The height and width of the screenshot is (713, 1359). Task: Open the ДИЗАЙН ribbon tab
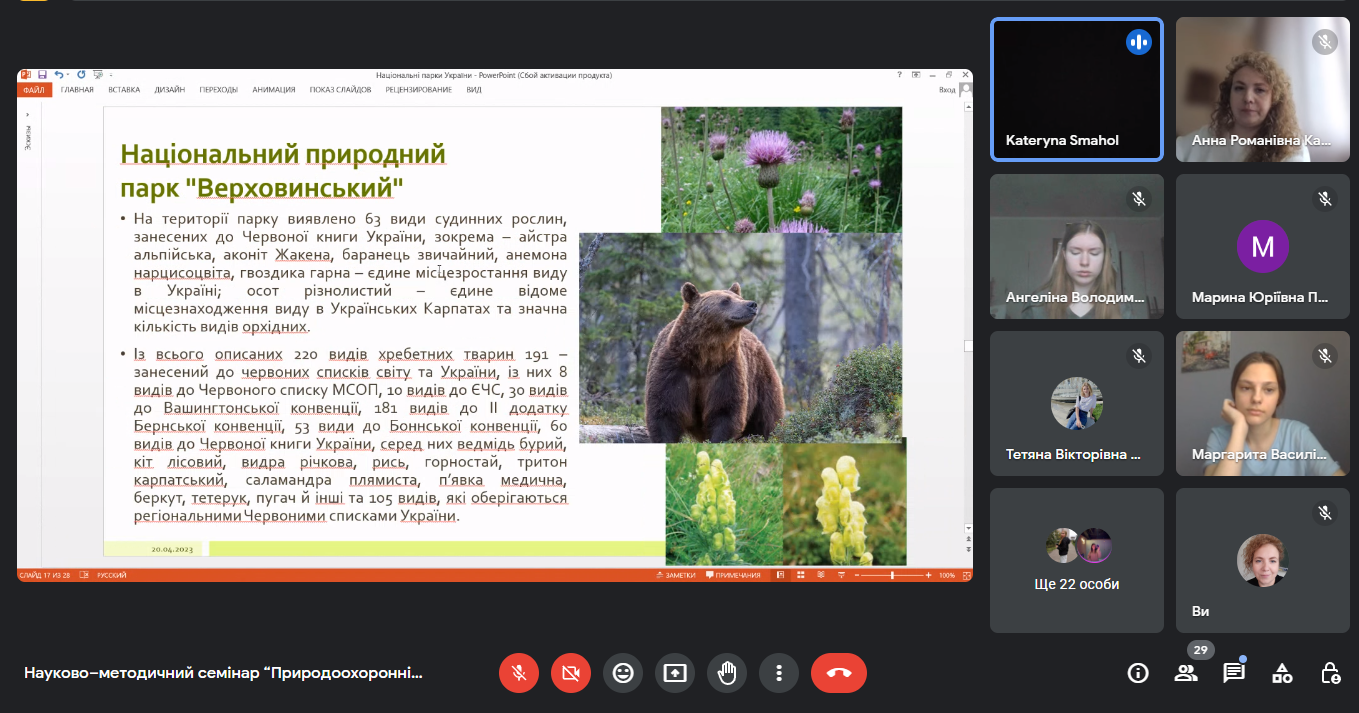[169, 90]
